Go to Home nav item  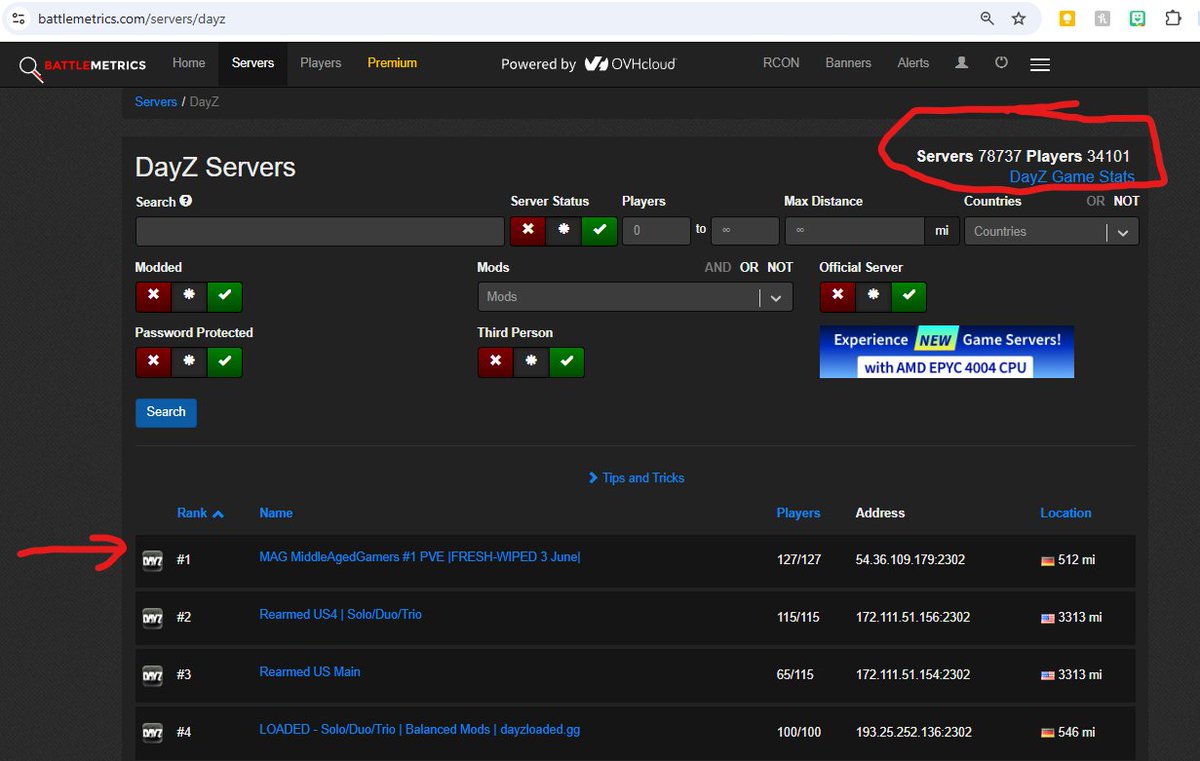pos(188,63)
